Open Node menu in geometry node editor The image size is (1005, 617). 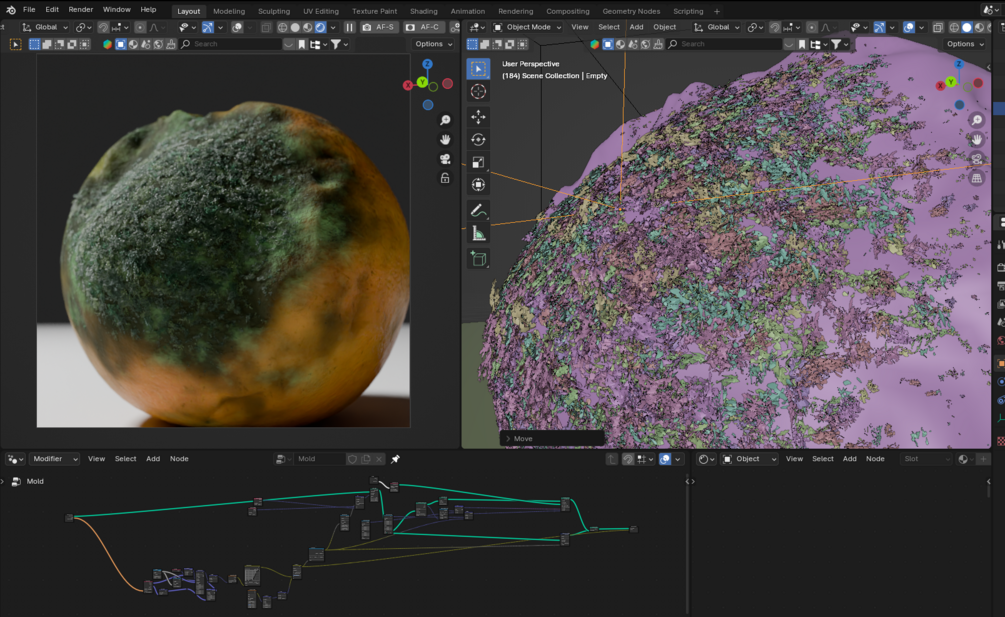point(179,459)
